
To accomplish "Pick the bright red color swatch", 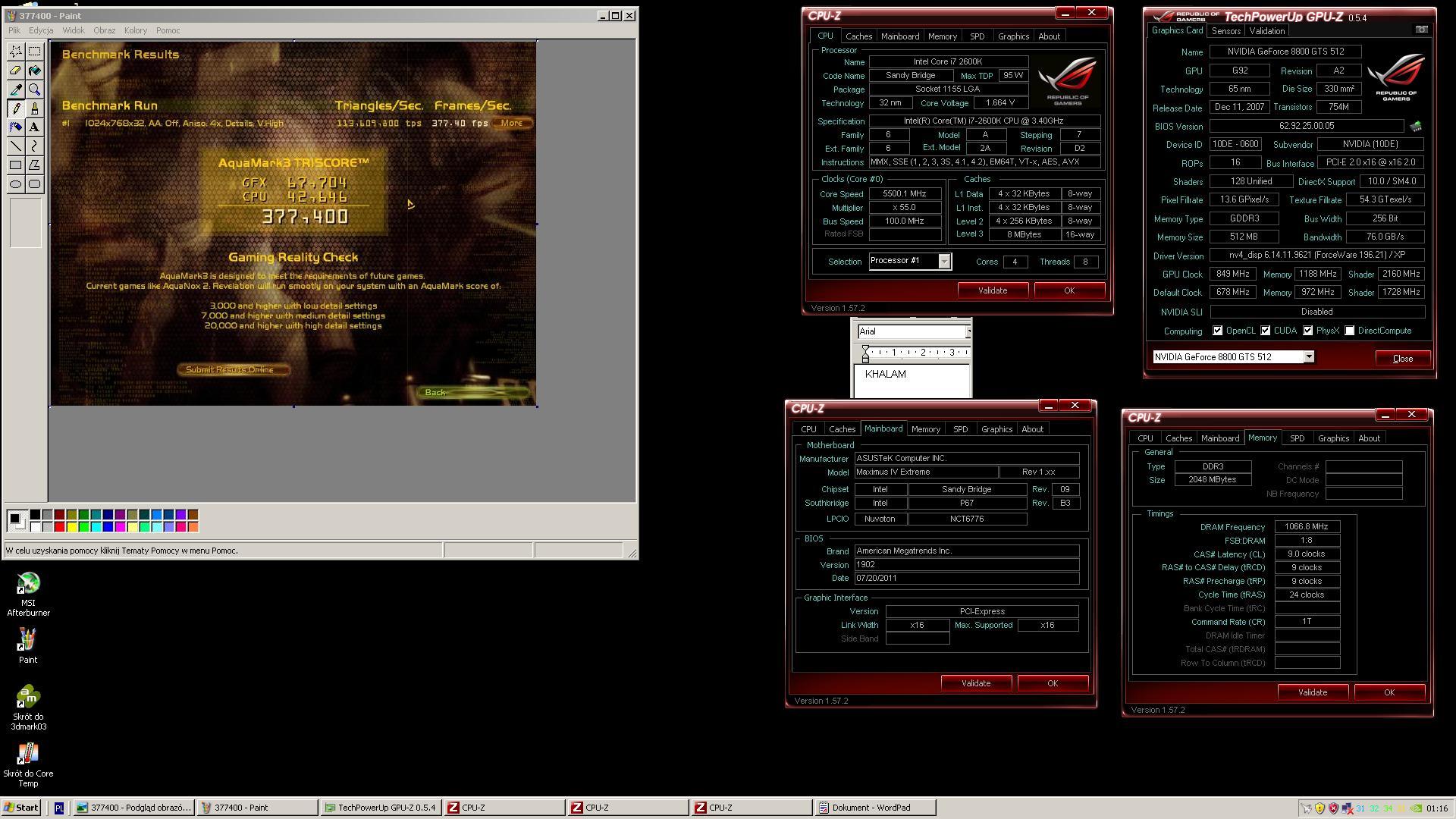I will pos(59,527).
